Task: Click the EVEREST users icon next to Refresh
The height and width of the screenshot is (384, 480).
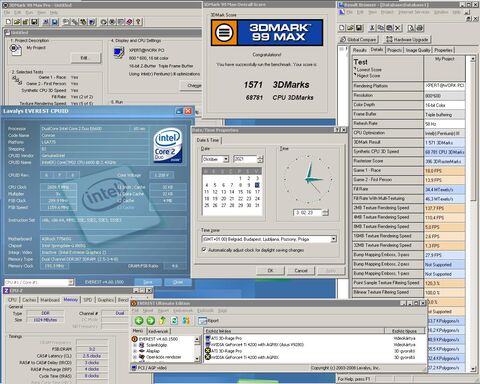Action: click(x=186, y=321)
